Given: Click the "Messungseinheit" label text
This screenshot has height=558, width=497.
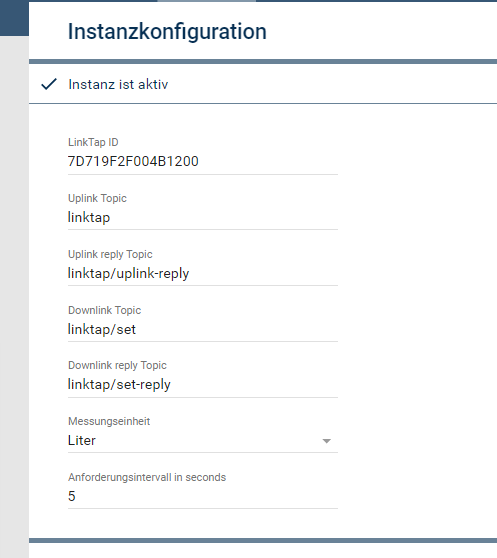Looking at the screenshot, I should click(109, 421).
